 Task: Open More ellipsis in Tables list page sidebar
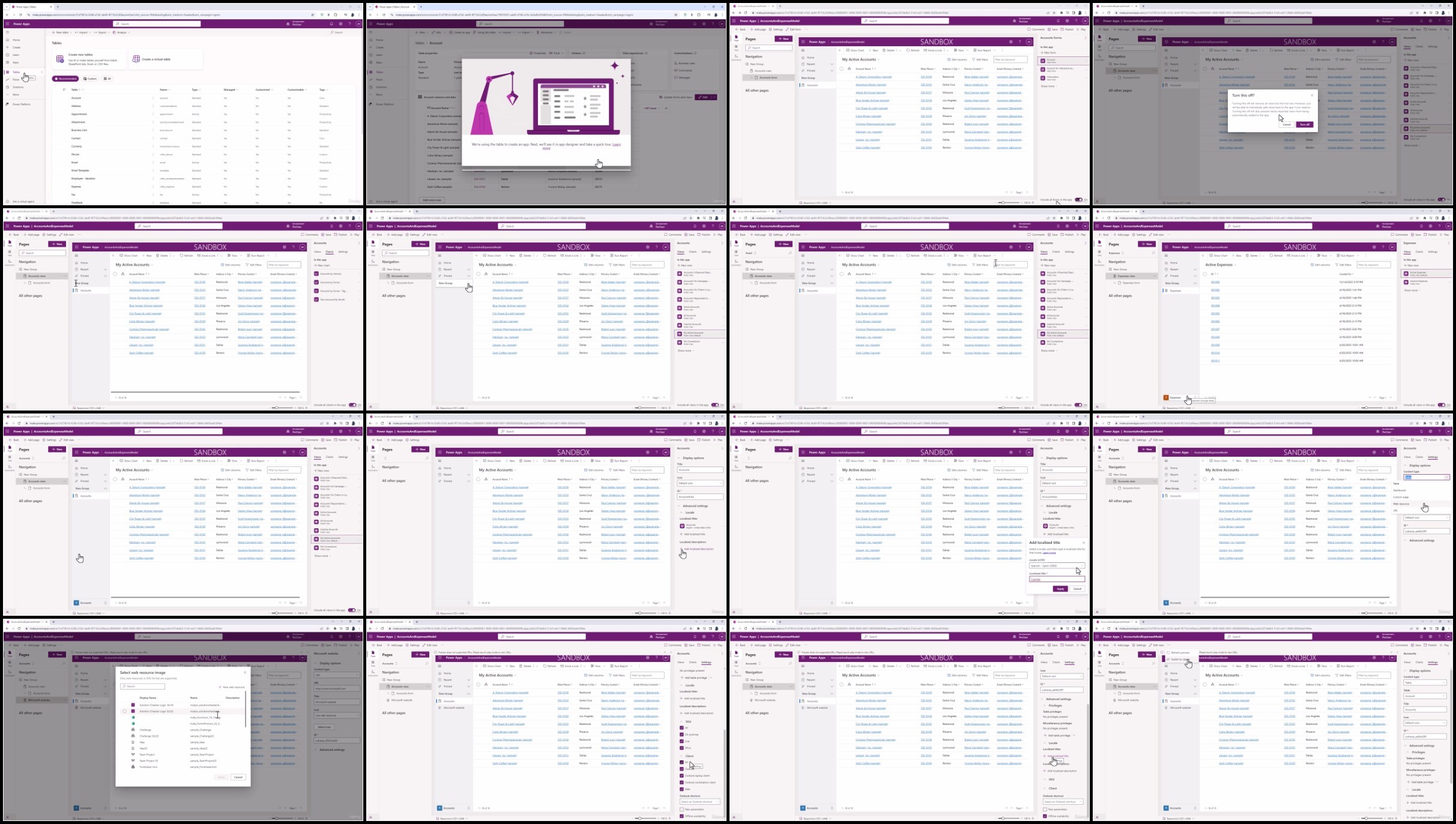pos(8,95)
